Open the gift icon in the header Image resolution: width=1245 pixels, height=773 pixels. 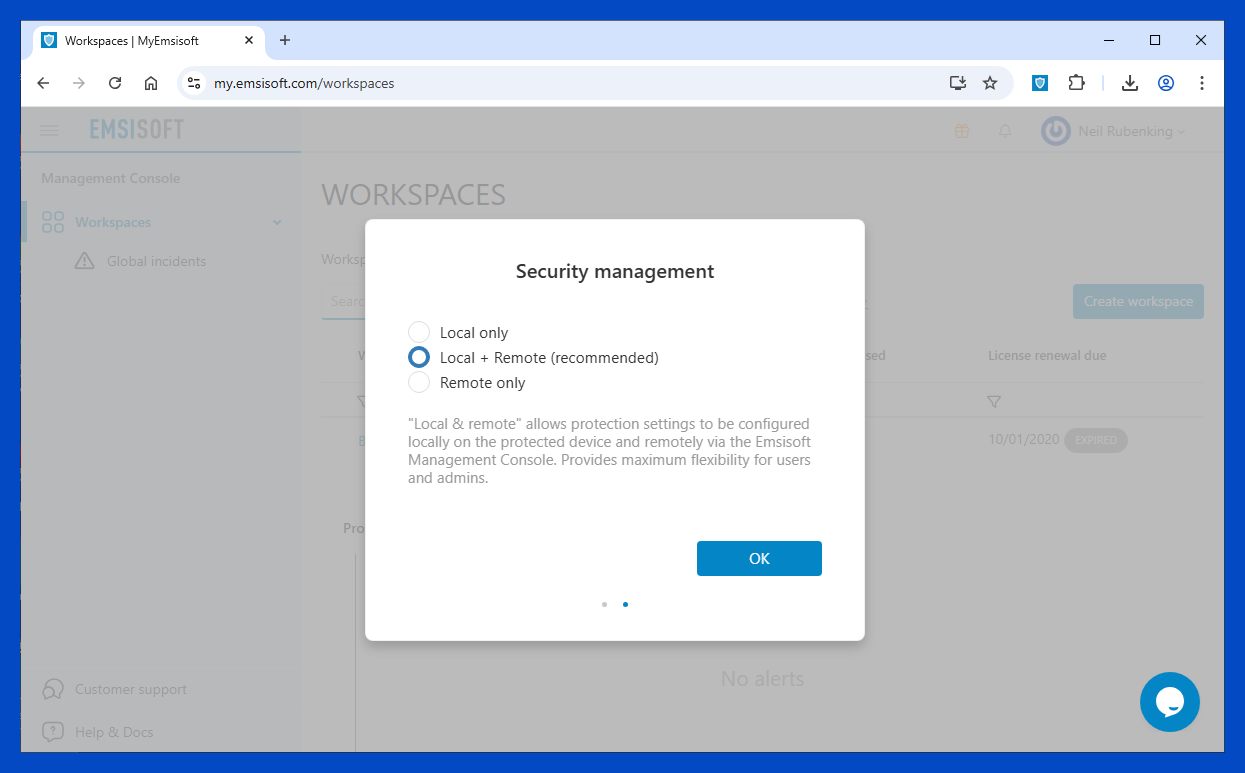[x=962, y=131]
